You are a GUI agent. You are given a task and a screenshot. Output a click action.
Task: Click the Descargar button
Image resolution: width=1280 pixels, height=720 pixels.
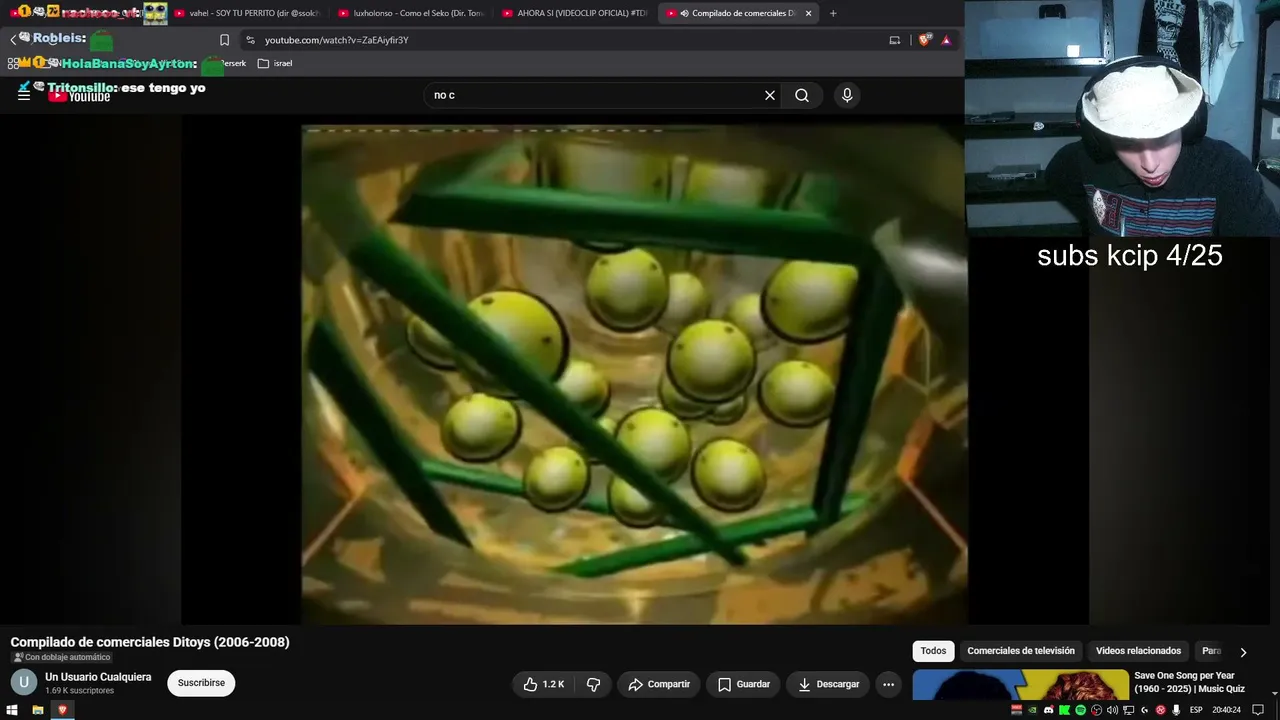point(829,684)
